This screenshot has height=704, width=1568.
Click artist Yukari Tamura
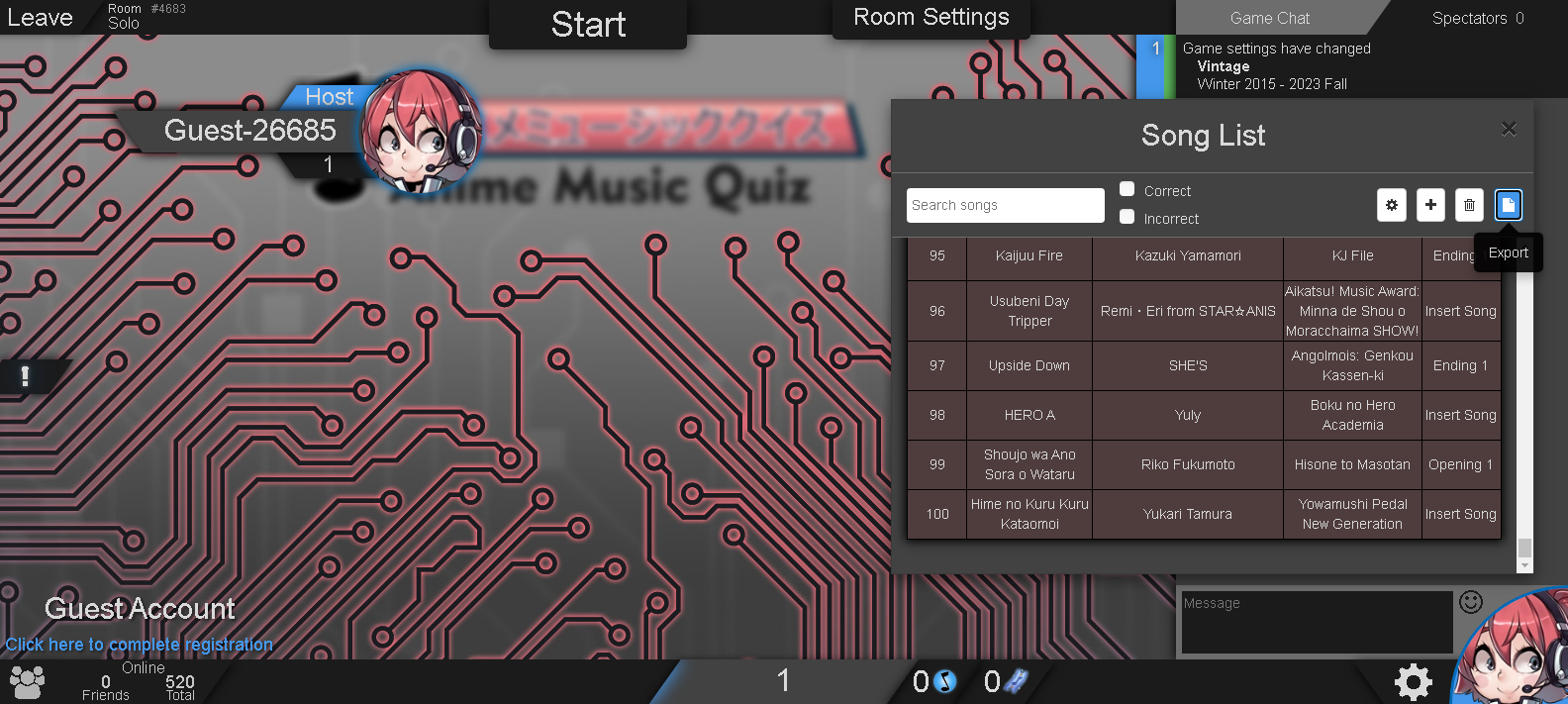[1188, 514]
